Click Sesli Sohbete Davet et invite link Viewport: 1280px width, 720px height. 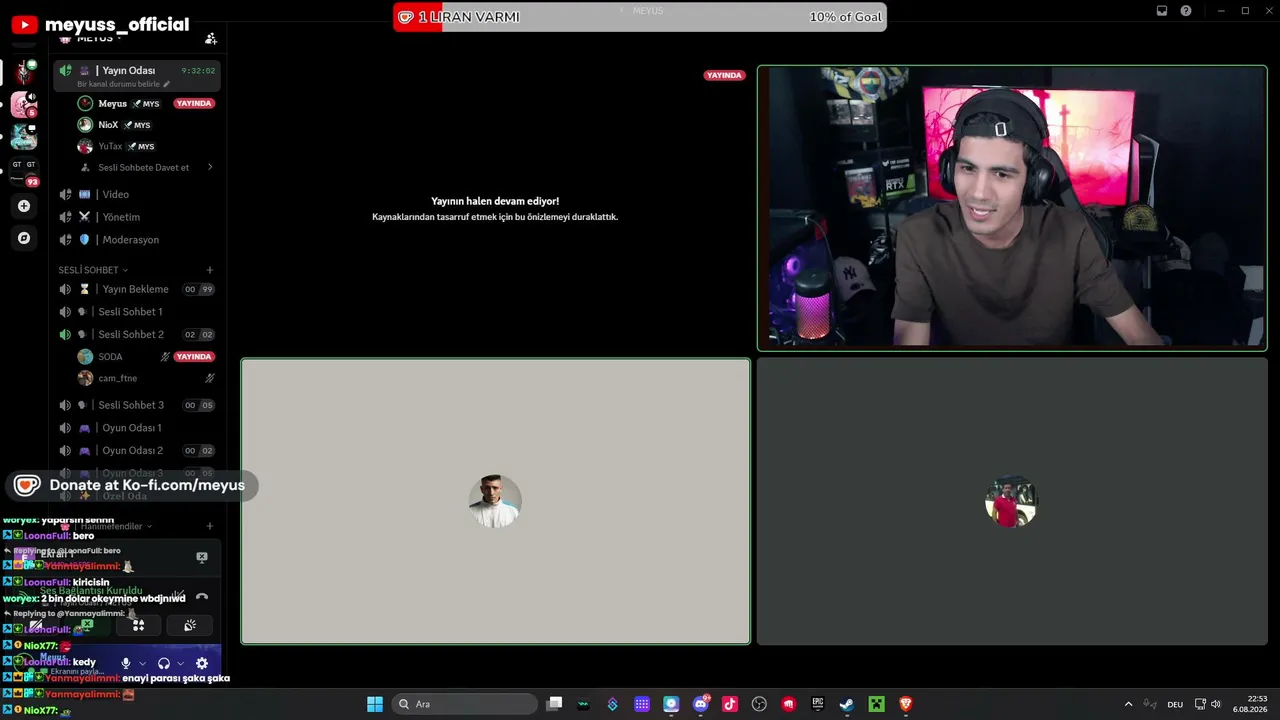tap(144, 167)
